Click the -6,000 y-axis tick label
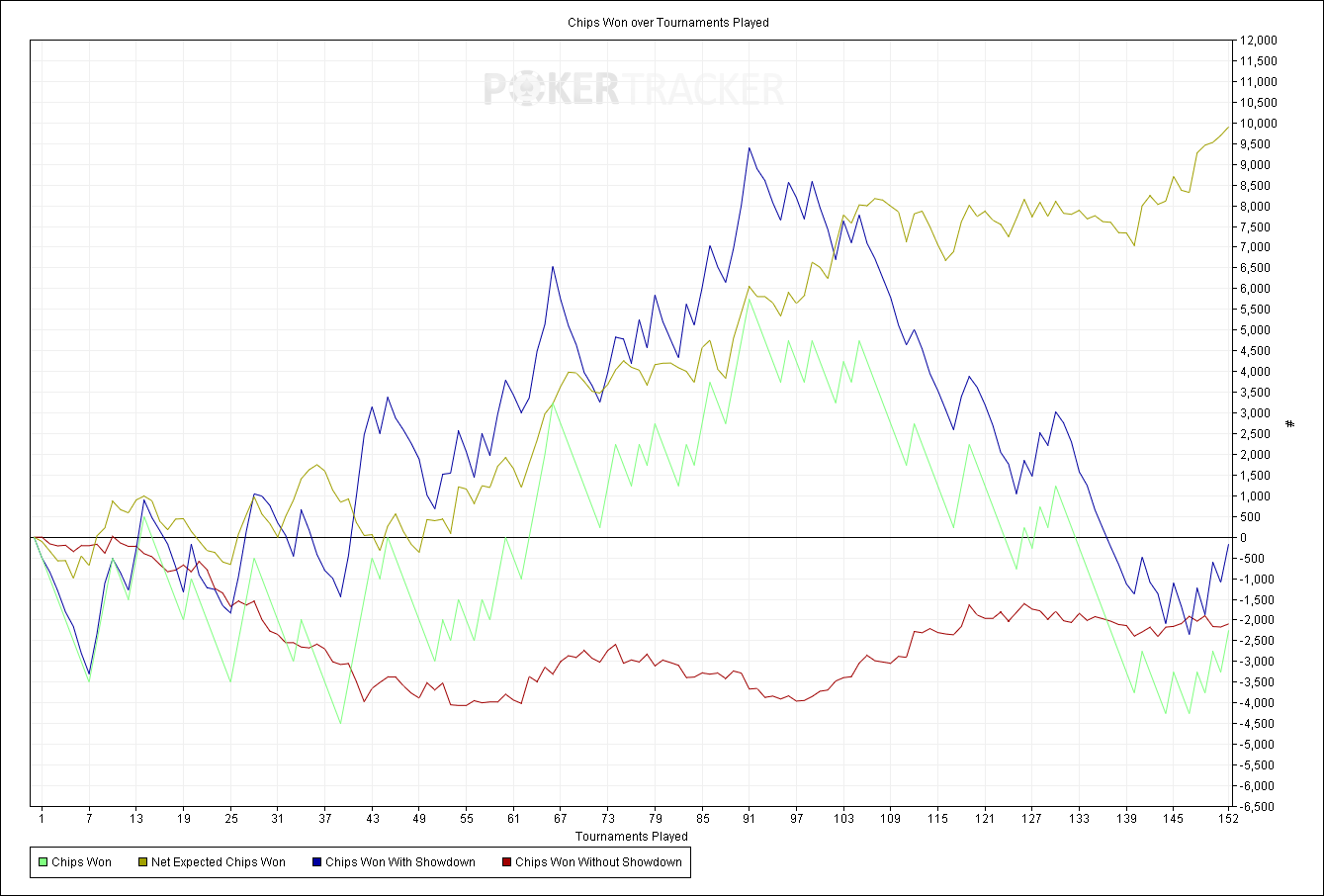This screenshot has height=896, width=1324. [x=1258, y=786]
